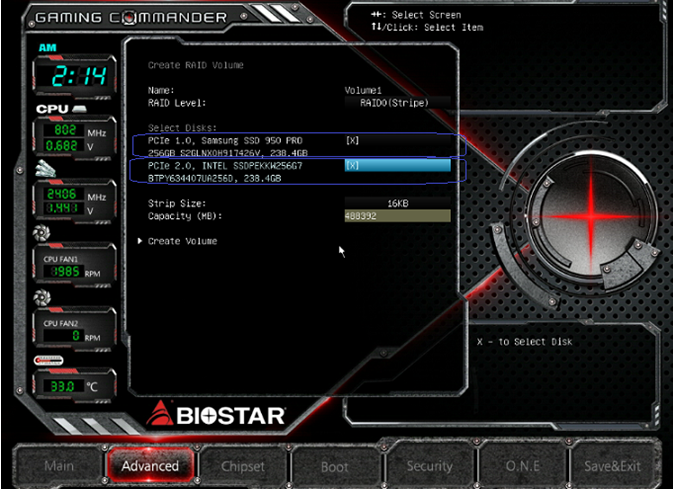Click the CPU FAN2 0 RPM readout
The image size is (673, 491).
coord(62,336)
